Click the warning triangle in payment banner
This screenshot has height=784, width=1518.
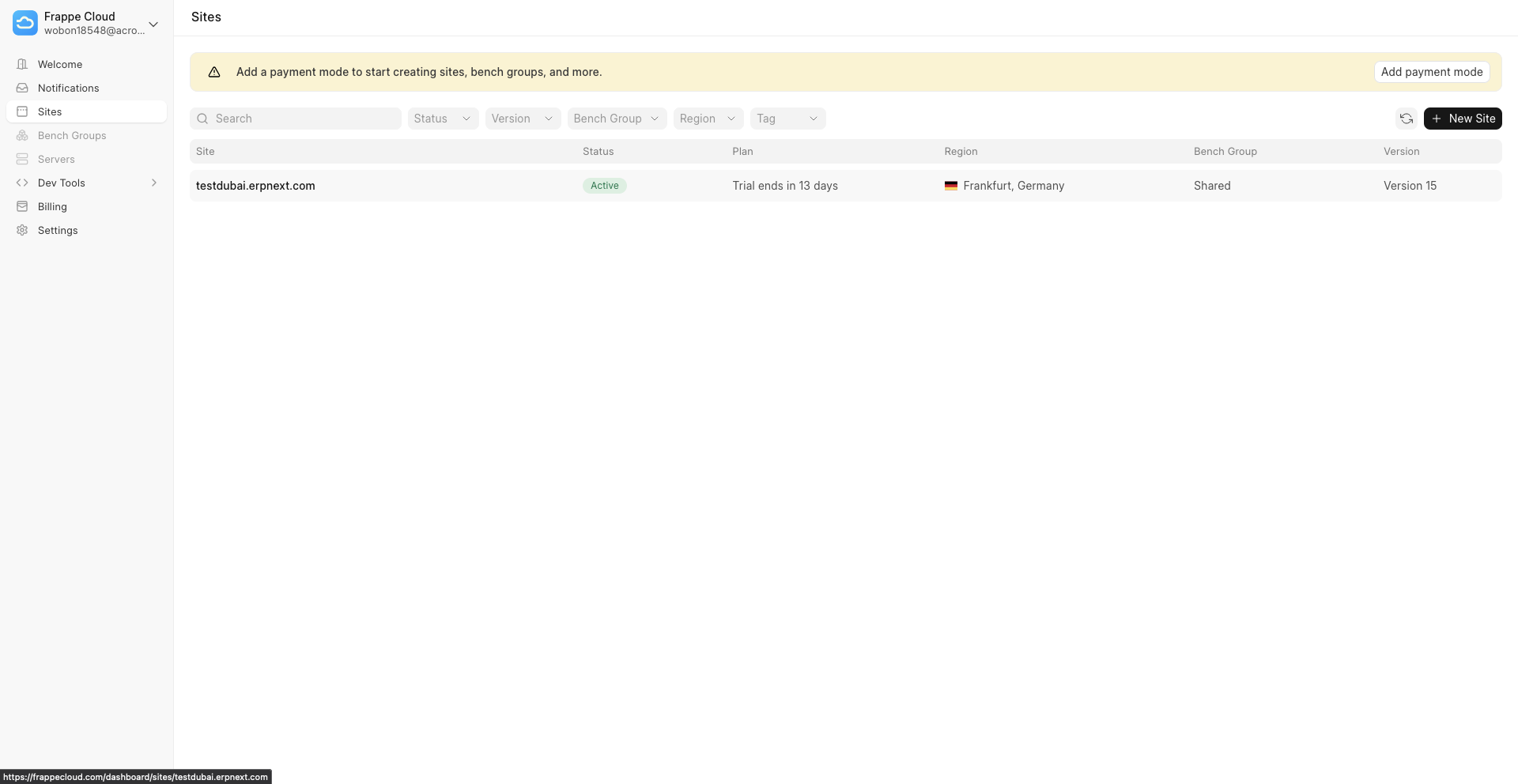click(214, 72)
